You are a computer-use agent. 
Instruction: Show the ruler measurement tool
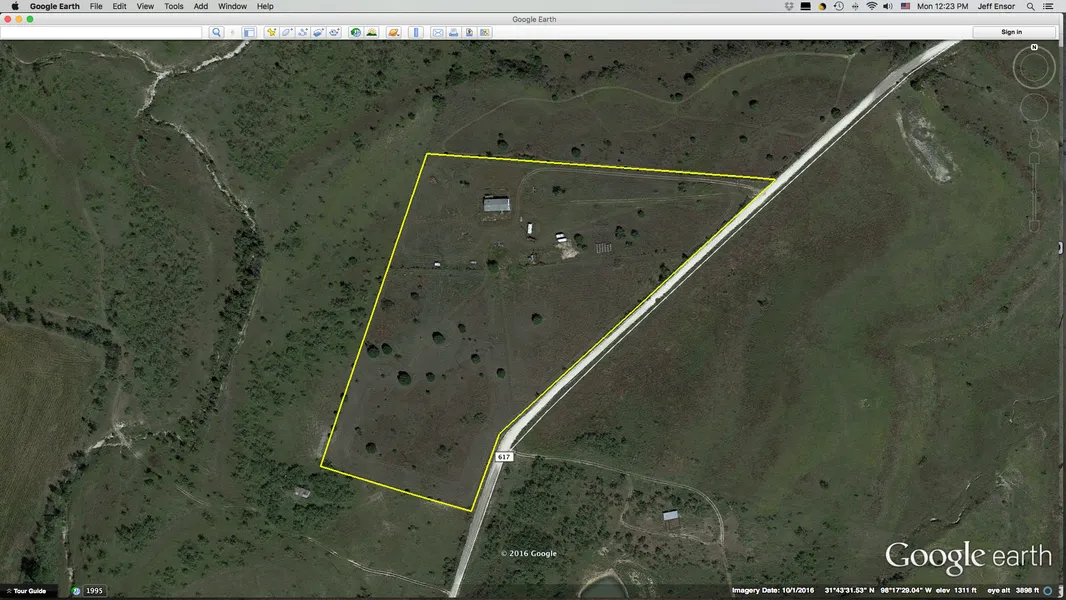[x=416, y=32]
